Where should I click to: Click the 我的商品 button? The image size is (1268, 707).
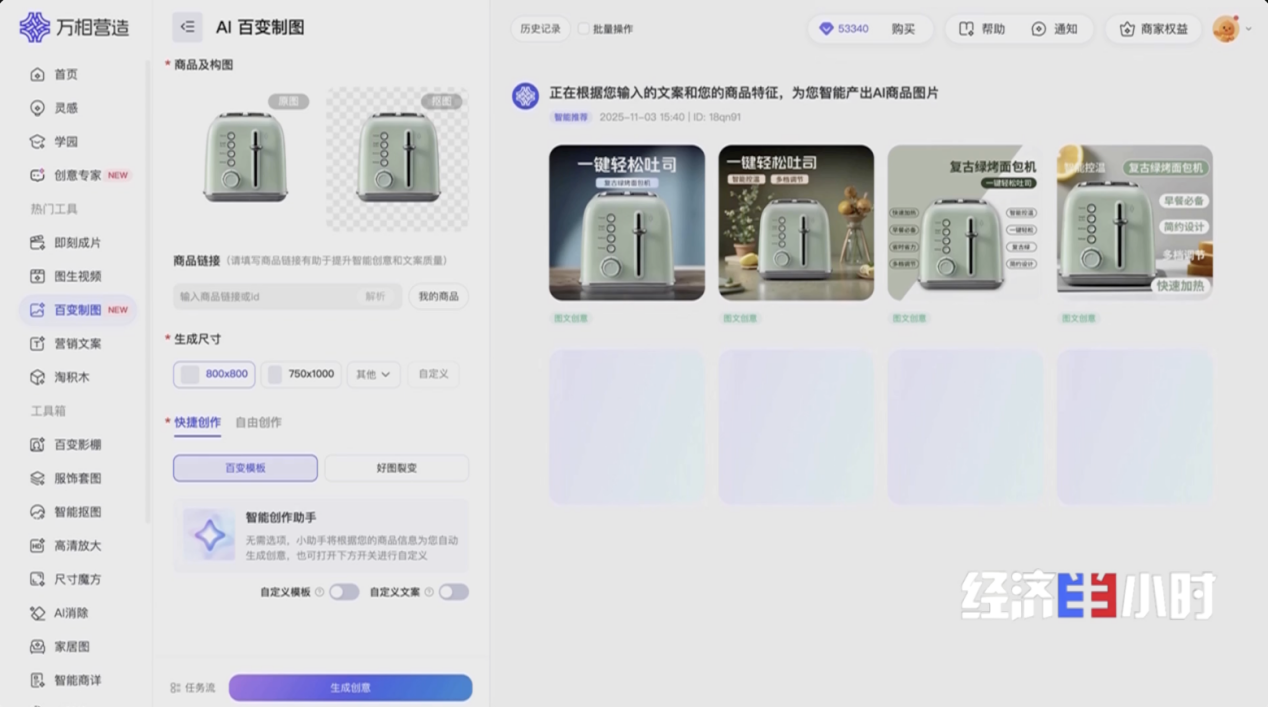(x=438, y=296)
